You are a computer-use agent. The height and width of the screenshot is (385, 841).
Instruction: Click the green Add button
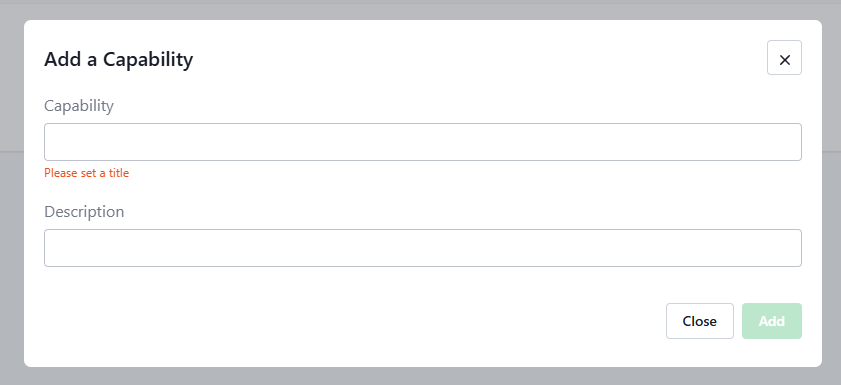[x=772, y=321]
